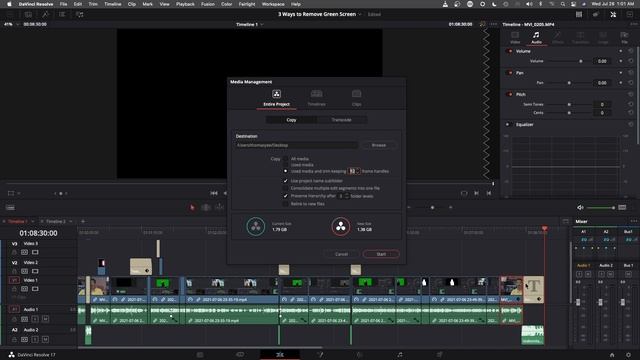The width and height of the screenshot is (640, 360).
Task: Click the Volume value field 0.00
Action: tap(602, 61)
